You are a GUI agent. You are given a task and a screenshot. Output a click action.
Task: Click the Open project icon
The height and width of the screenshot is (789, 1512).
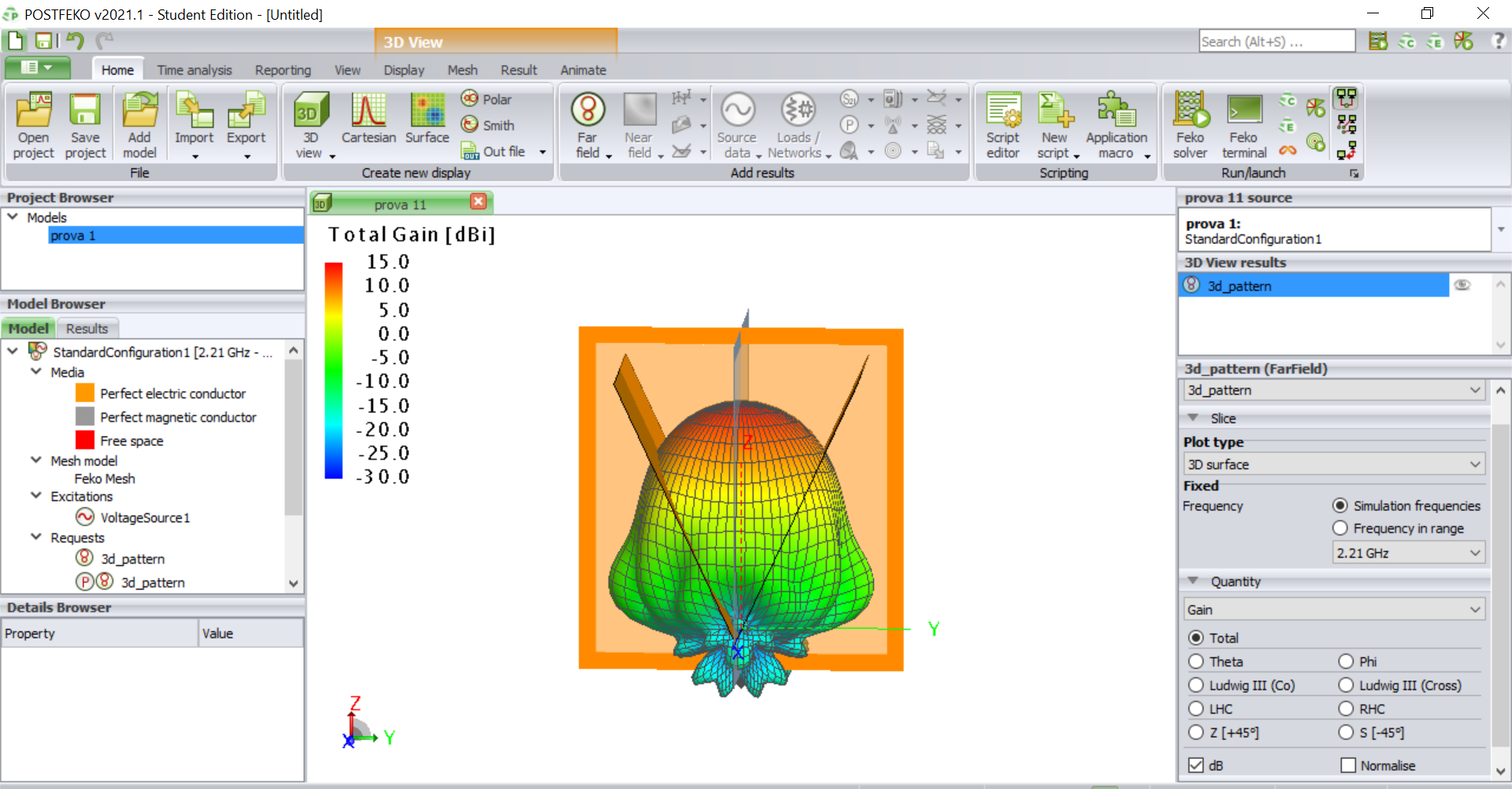[x=34, y=125]
